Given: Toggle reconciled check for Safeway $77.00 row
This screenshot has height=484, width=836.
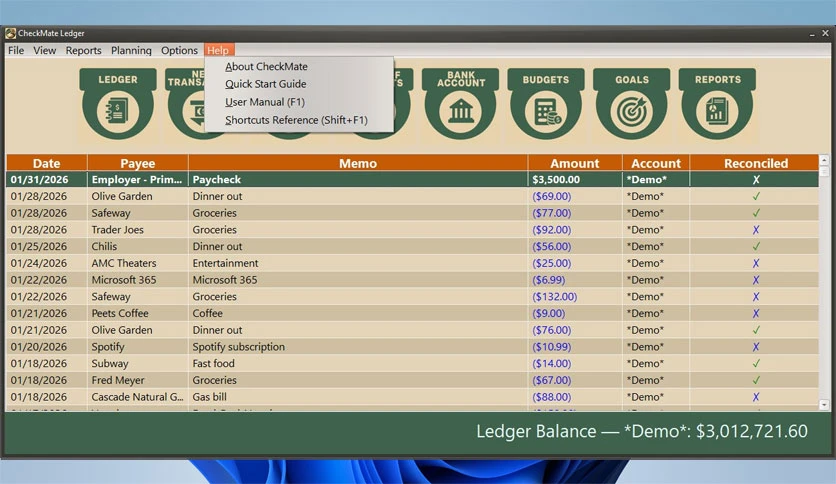Looking at the screenshot, I should (755, 213).
